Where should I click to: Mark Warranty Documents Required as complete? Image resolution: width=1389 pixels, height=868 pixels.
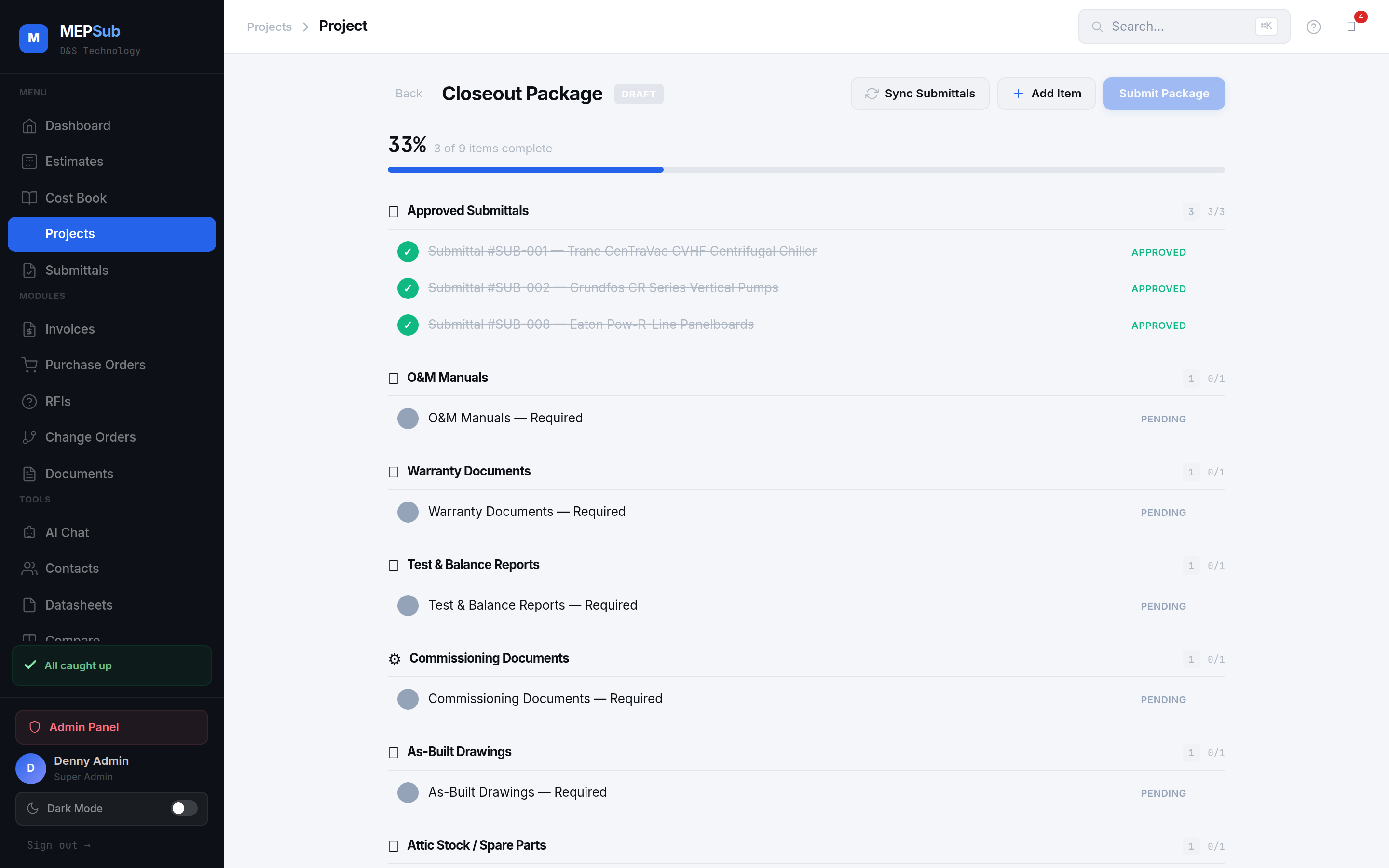[408, 512]
